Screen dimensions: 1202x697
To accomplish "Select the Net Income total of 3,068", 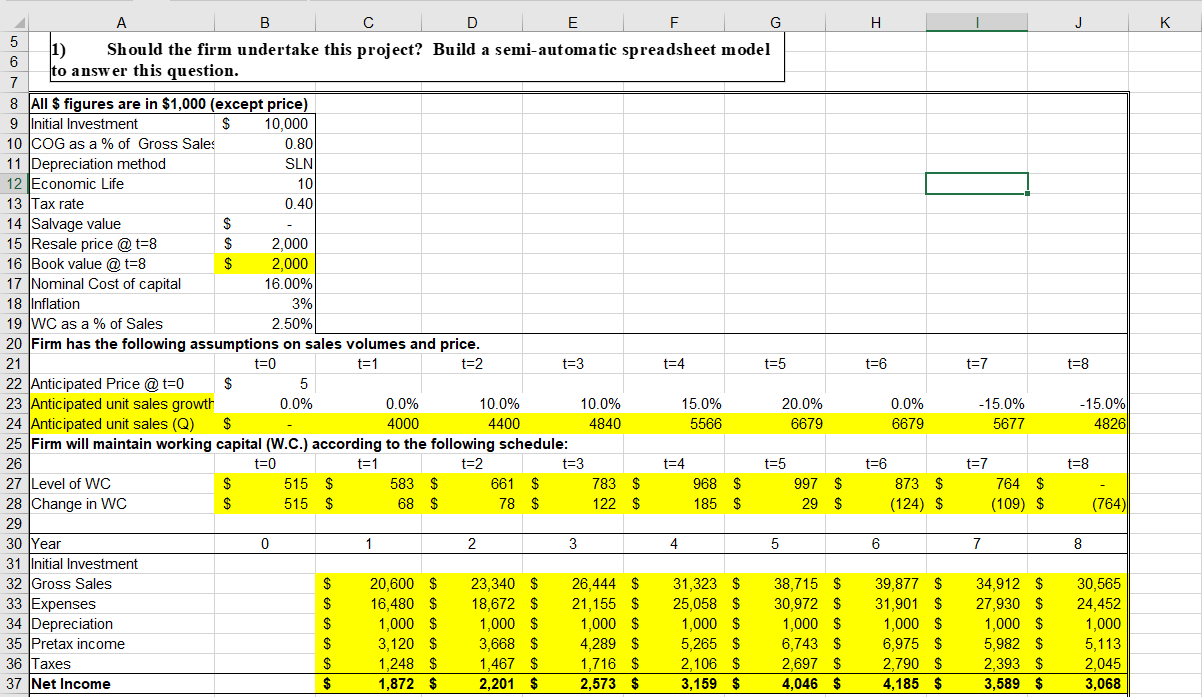I will pos(1077,684).
